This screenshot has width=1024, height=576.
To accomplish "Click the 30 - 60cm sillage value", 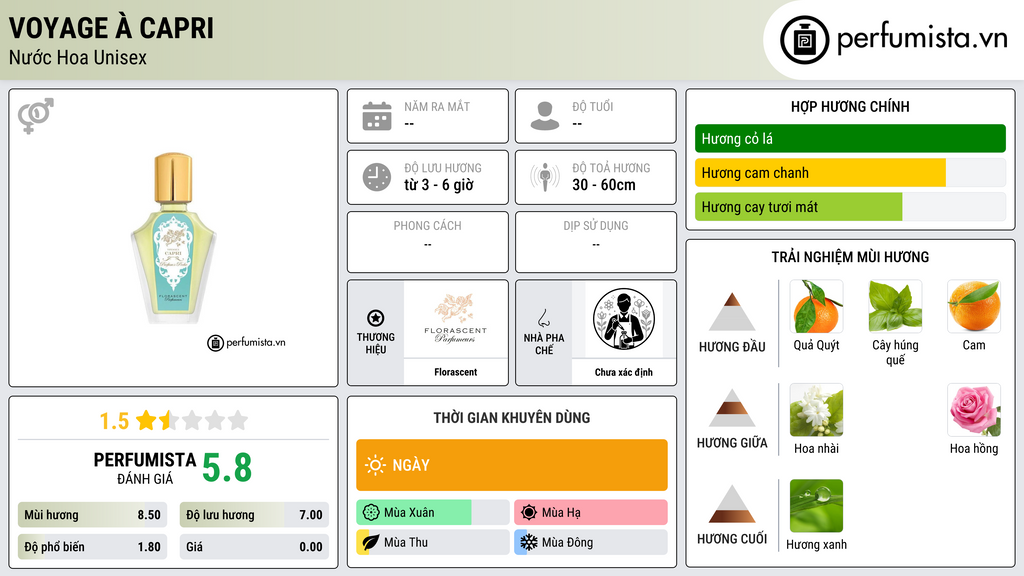I will (x=604, y=185).
